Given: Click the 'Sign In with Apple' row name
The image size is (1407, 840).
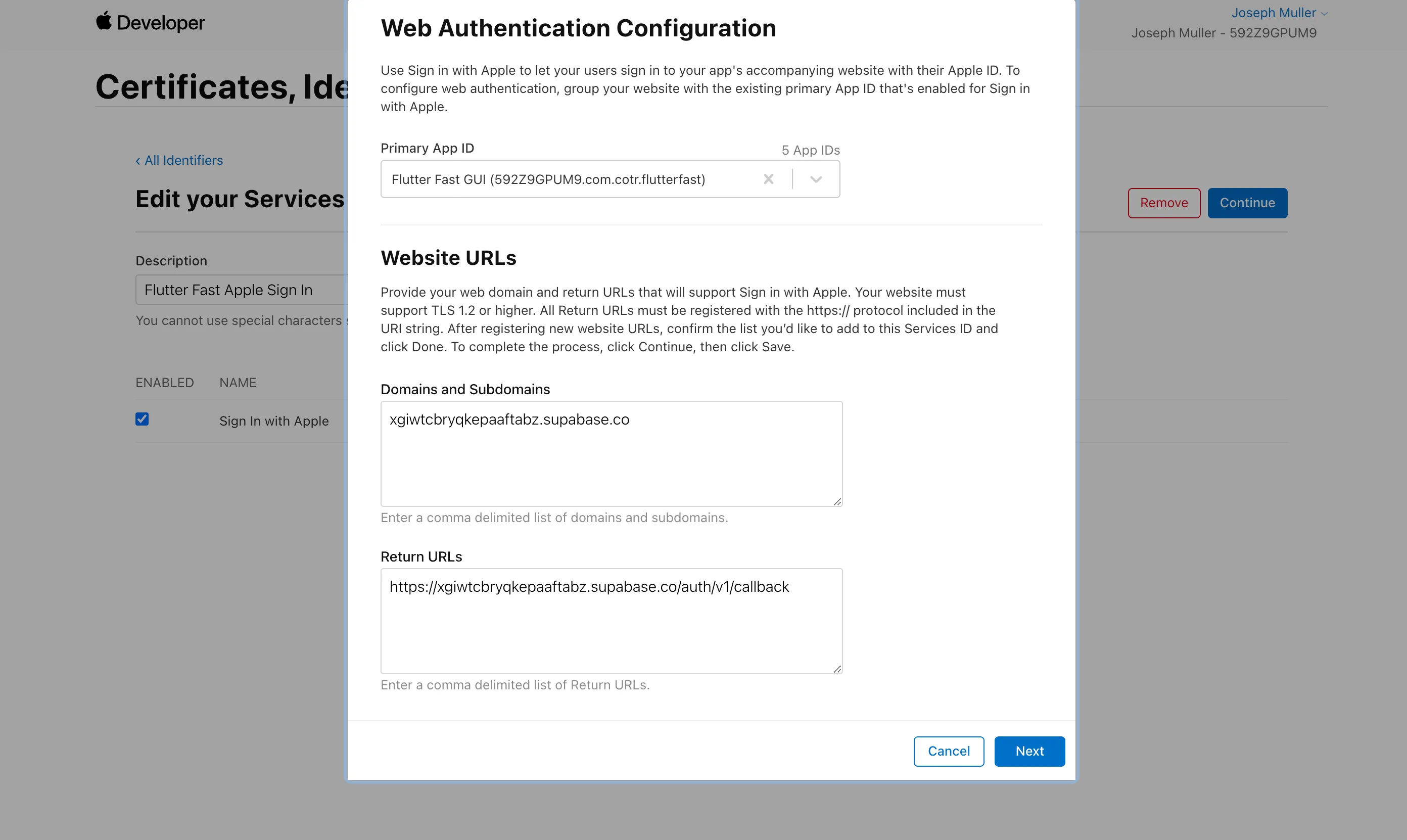Looking at the screenshot, I should [x=274, y=421].
